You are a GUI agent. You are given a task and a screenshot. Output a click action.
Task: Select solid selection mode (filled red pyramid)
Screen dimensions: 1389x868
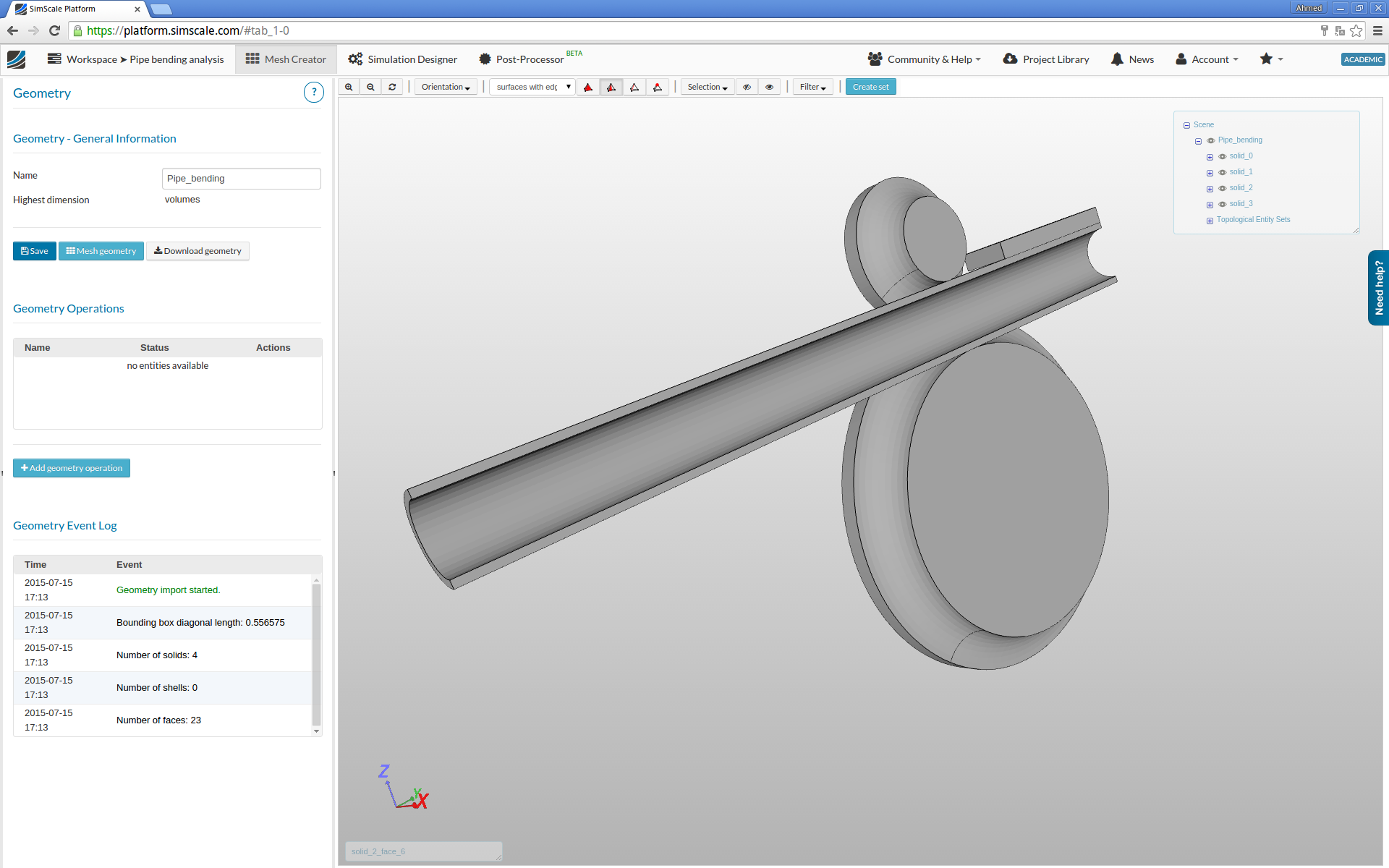tap(588, 87)
